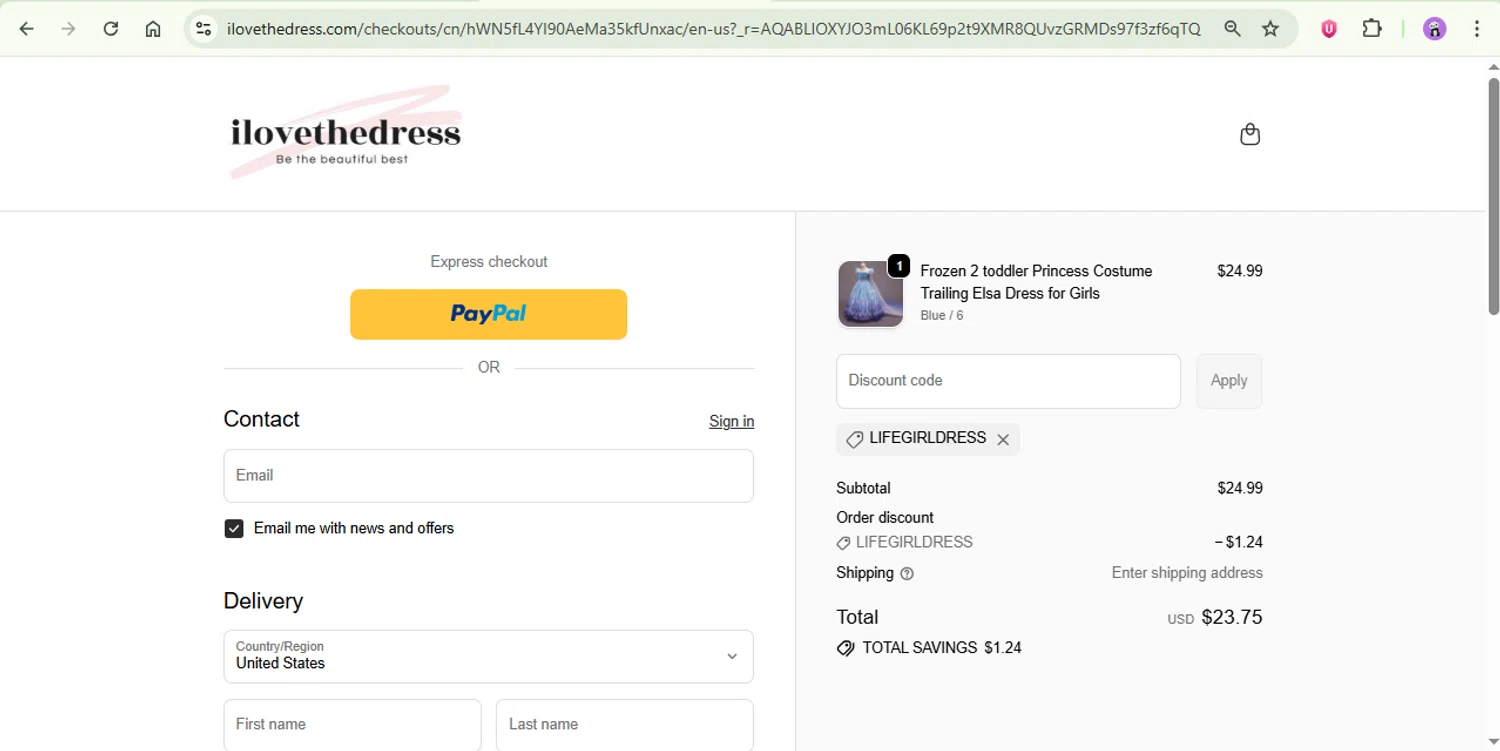
Task: Open the shopping bag cart icon
Action: 1250,134
